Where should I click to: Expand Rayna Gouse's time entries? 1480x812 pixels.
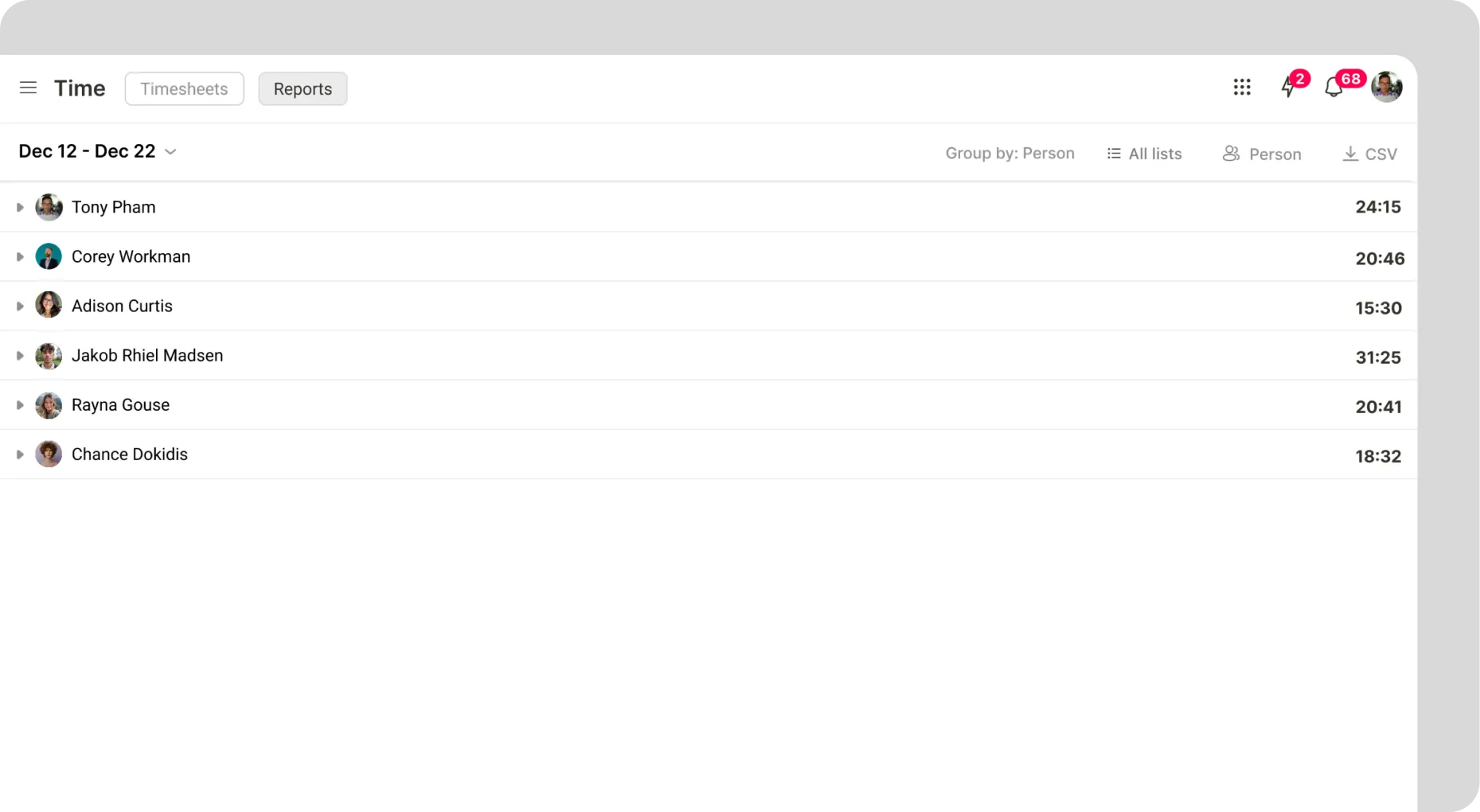pyautogui.click(x=20, y=404)
